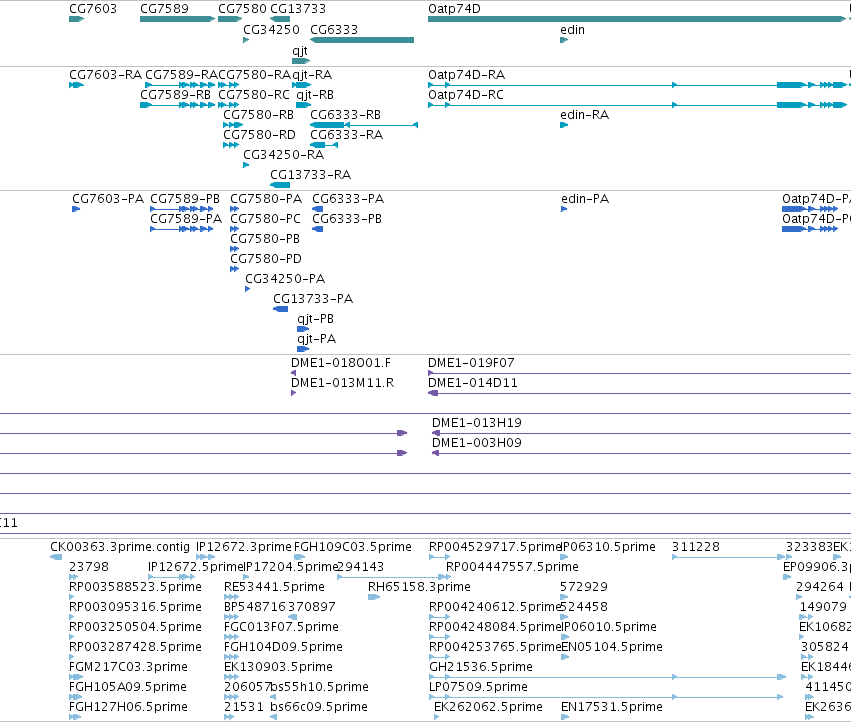Screen dimensions: 851x722
Task: Click protein CG34250-PA
Action: coord(285,279)
